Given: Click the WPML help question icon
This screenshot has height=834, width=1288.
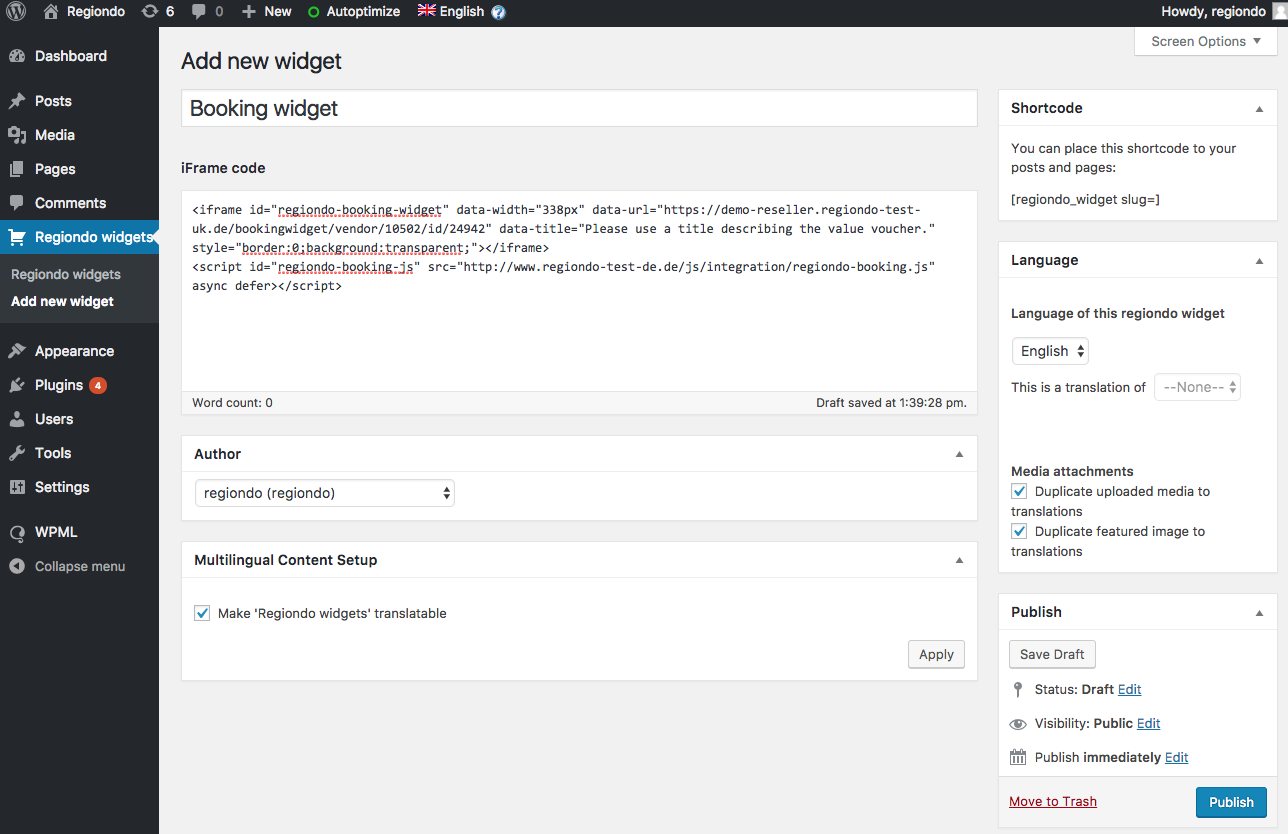Looking at the screenshot, I should coord(499,12).
